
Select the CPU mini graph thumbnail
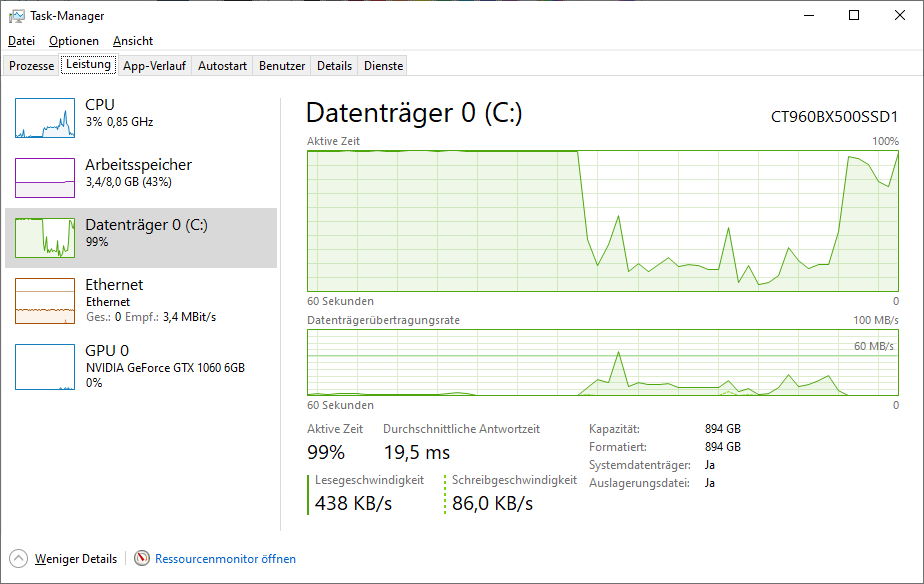45,118
